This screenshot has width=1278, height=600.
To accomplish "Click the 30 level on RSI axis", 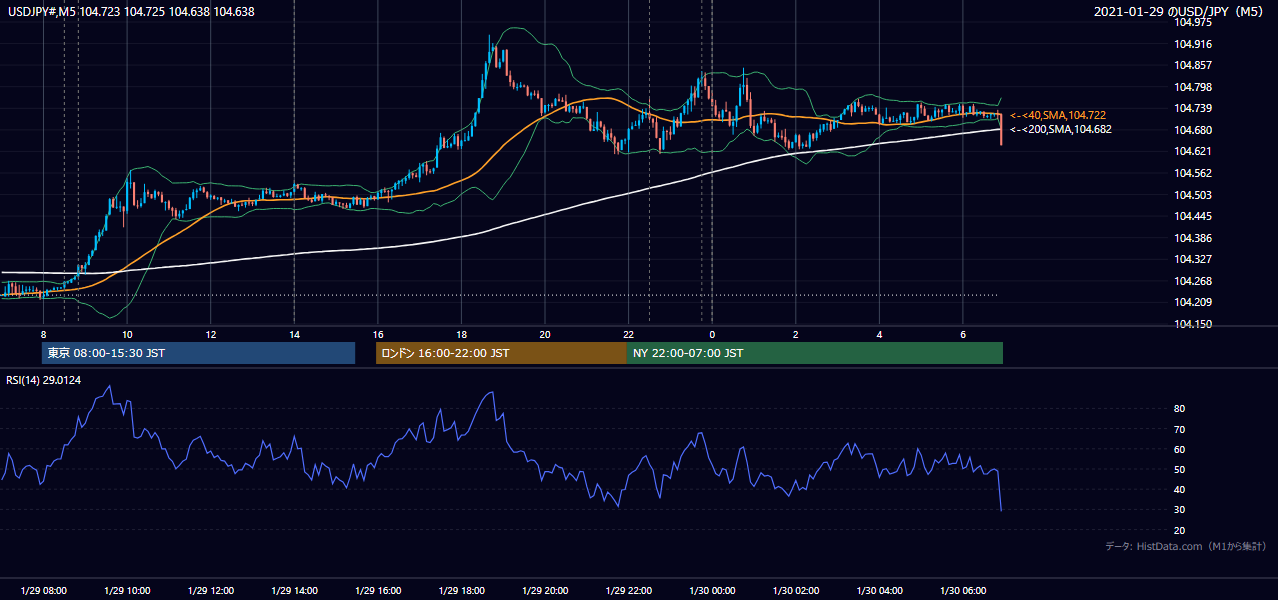I will 1180,510.
